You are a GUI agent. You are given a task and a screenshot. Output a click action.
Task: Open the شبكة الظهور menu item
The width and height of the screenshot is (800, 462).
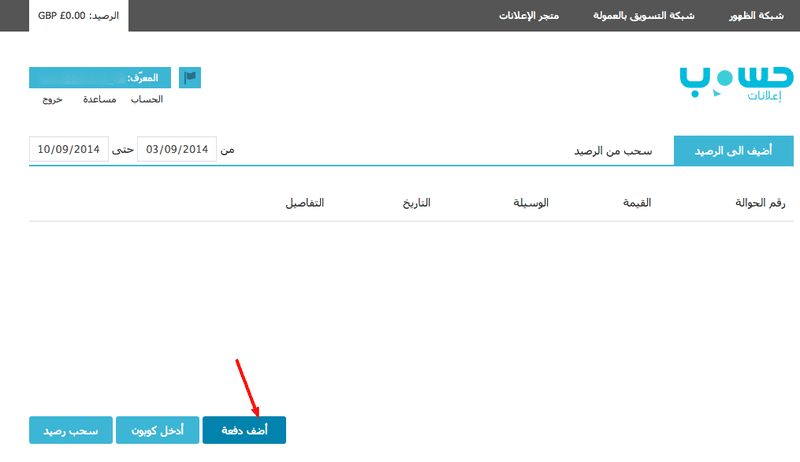tap(756, 16)
